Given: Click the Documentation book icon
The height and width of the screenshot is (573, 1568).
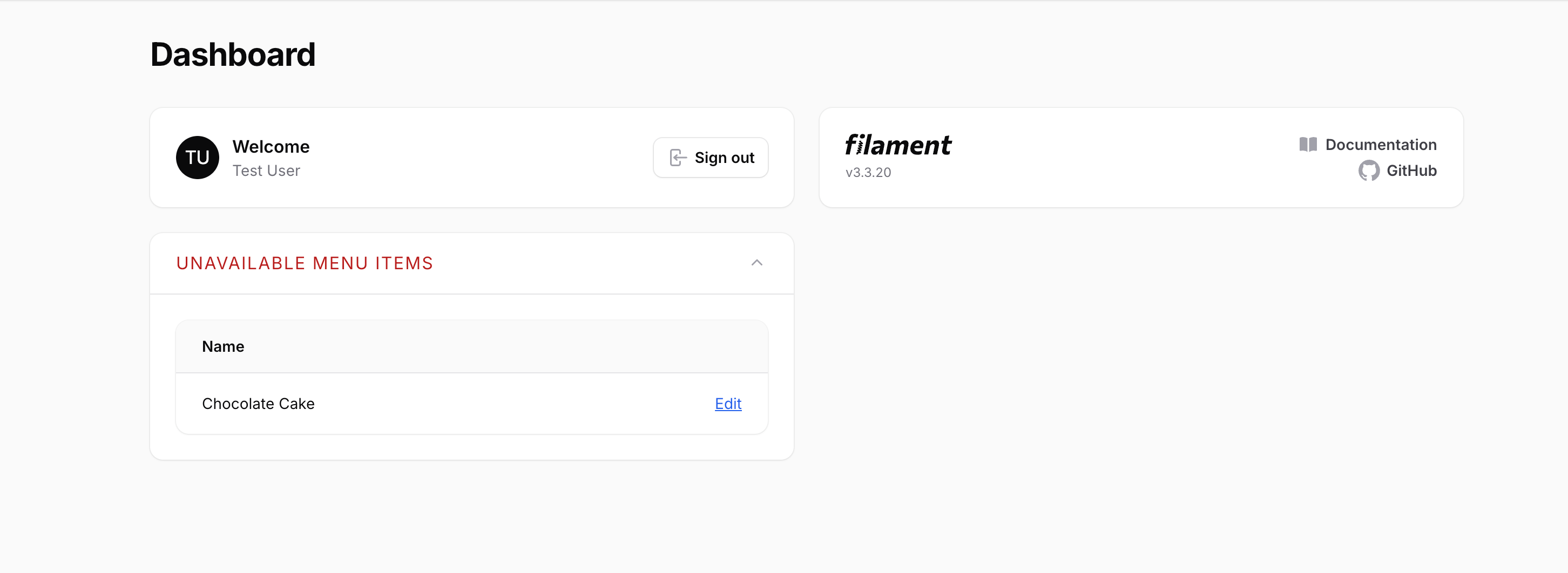Looking at the screenshot, I should [1308, 144].
